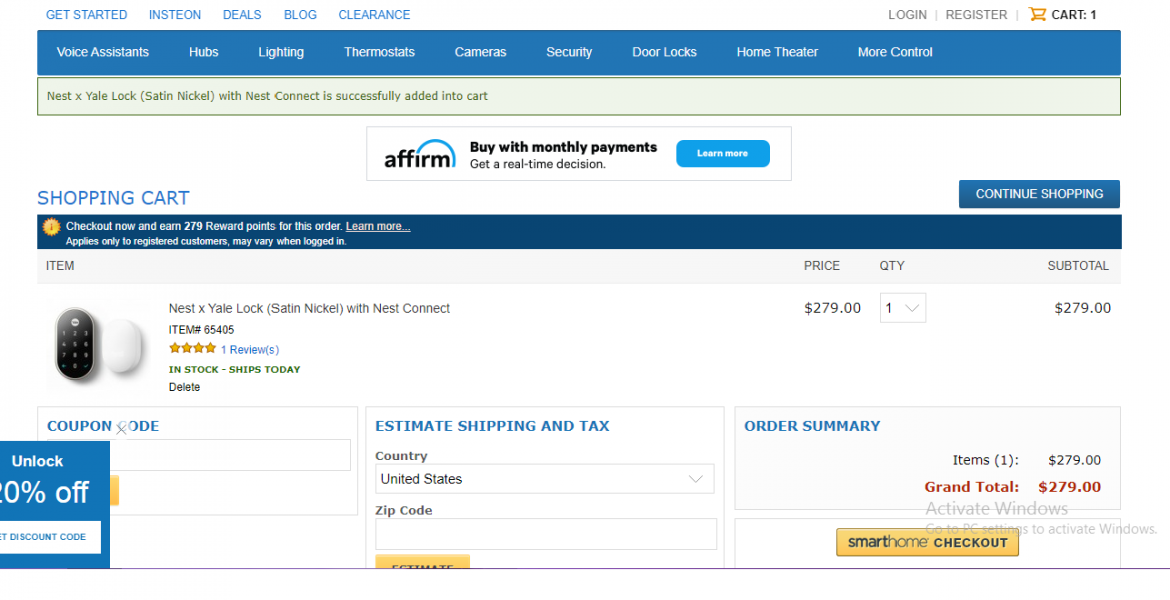
Task: Open the quantity dropdown
Action: click(902, 308)
